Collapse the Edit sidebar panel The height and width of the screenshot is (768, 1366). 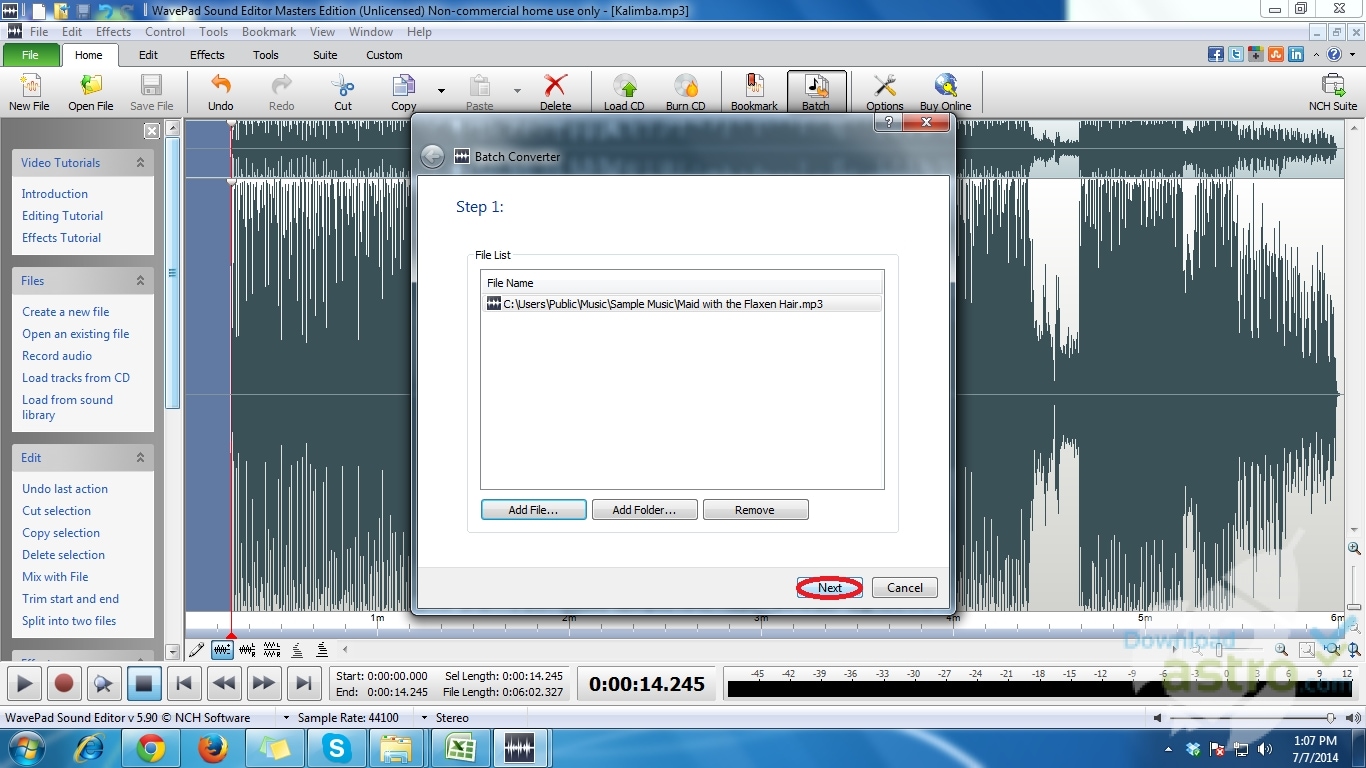[140, 458]
